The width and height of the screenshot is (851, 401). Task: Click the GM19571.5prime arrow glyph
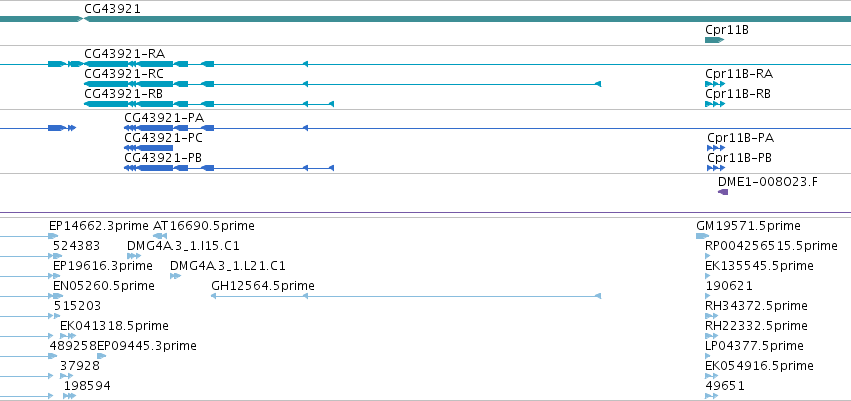702,236
